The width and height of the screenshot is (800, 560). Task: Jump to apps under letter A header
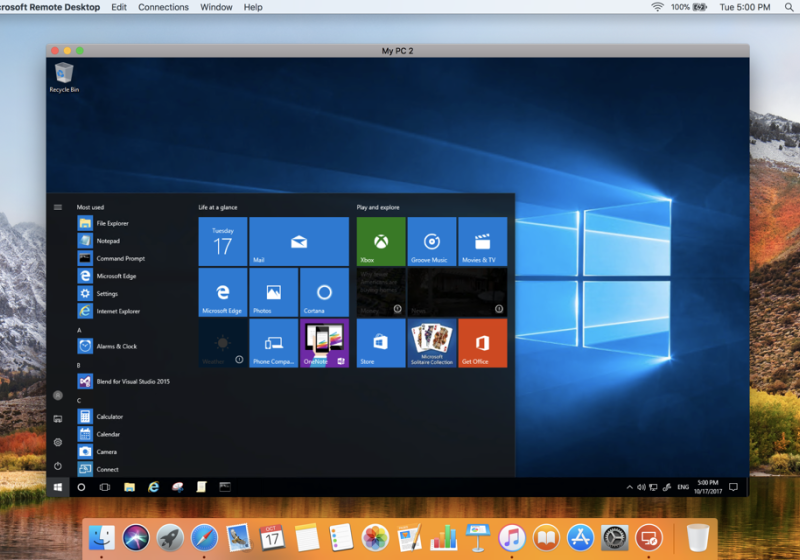pos(79,330)
